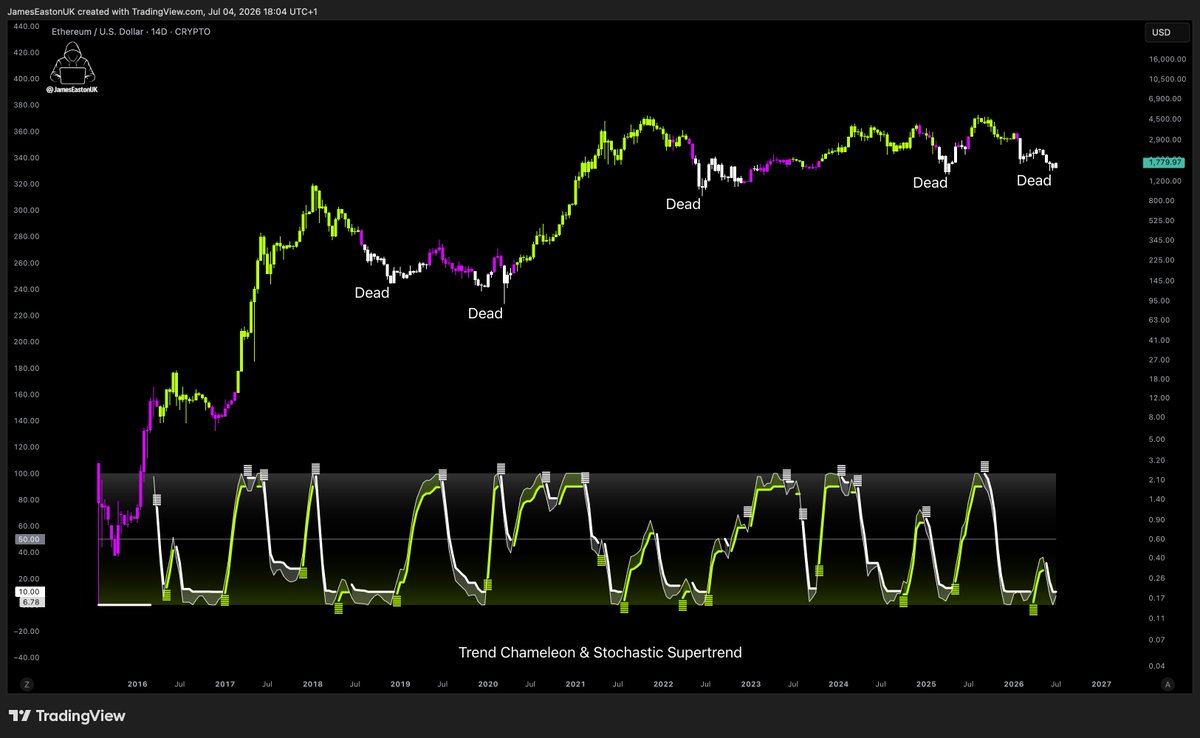Click the 50.00 indicator midline label
The image size is (1200, 738).
28,539
